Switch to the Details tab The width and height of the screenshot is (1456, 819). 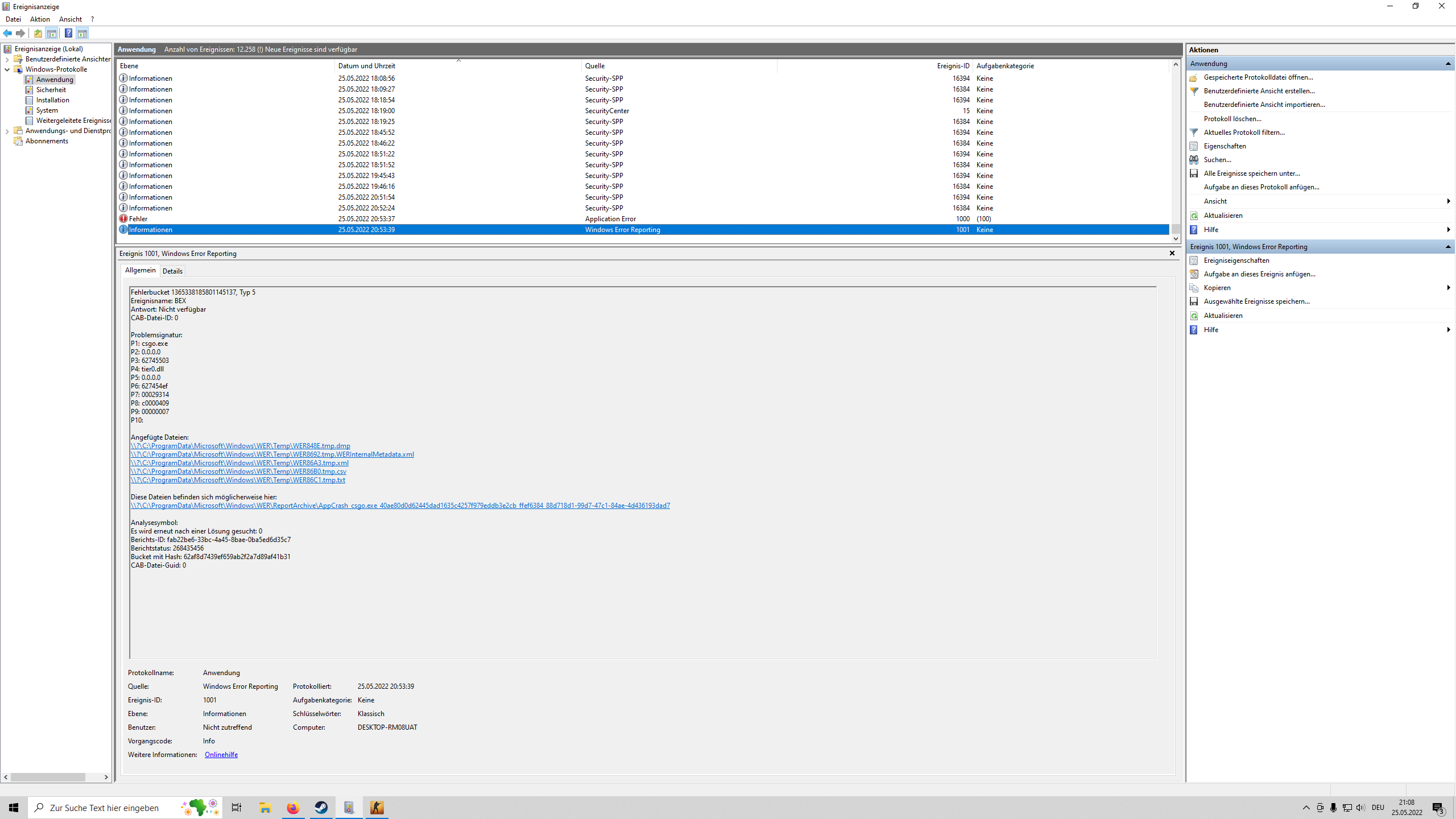tap(172, 271)
